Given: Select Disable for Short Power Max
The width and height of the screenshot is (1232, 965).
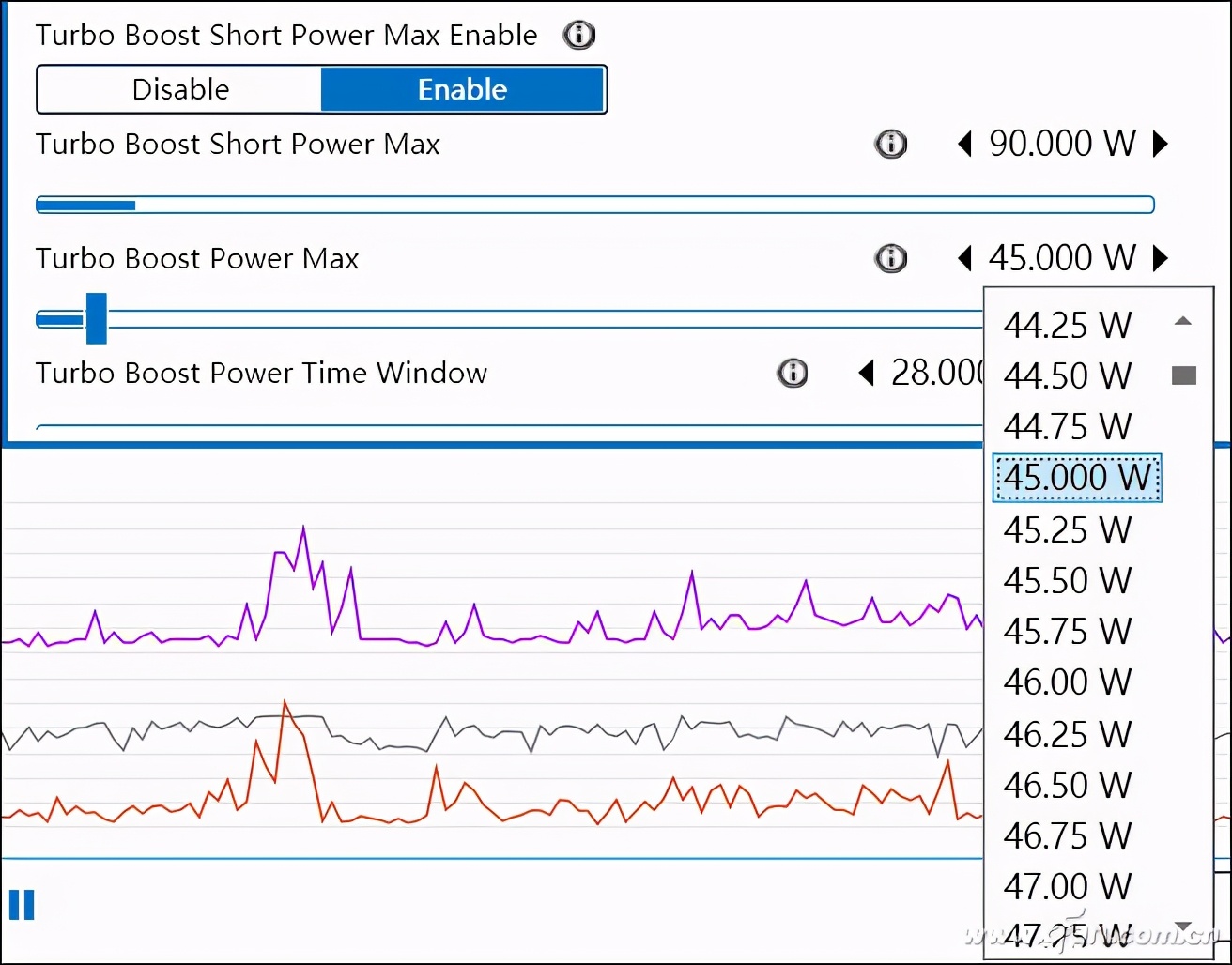Looking at the screenshot, I should (180, 89).
